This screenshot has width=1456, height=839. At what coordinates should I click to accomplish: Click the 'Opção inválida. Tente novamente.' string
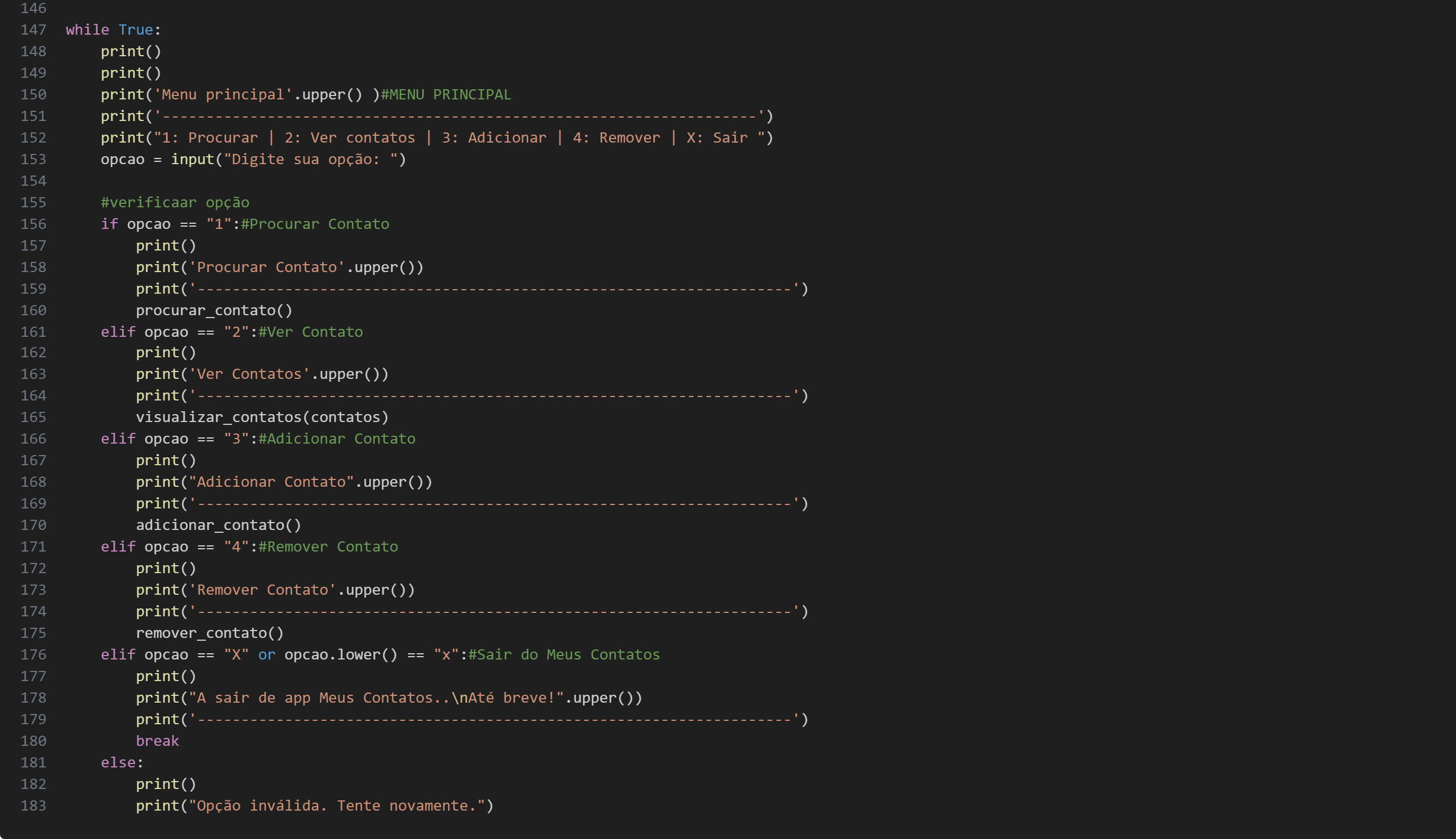pos(337,806)
